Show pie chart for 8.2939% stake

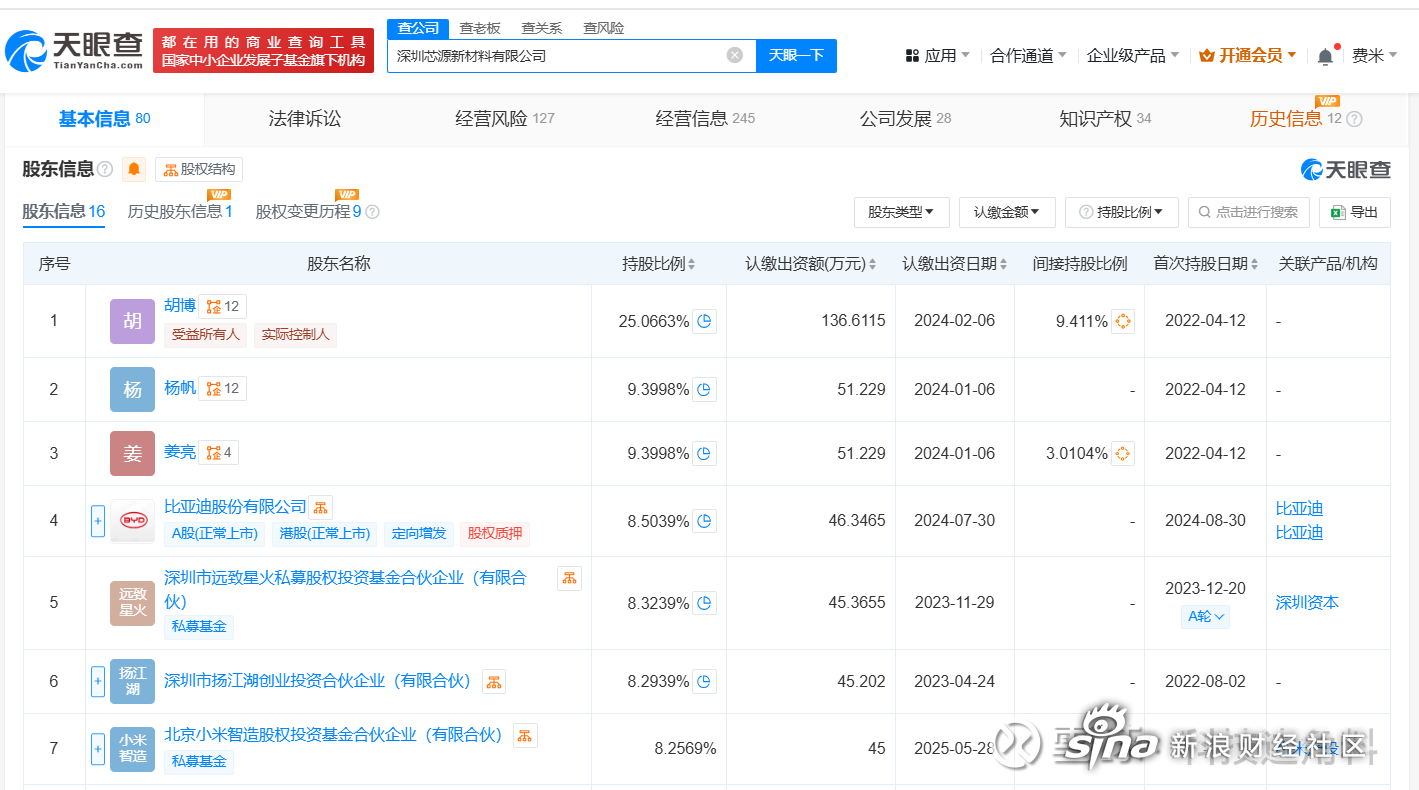click(x=704, y=681)
